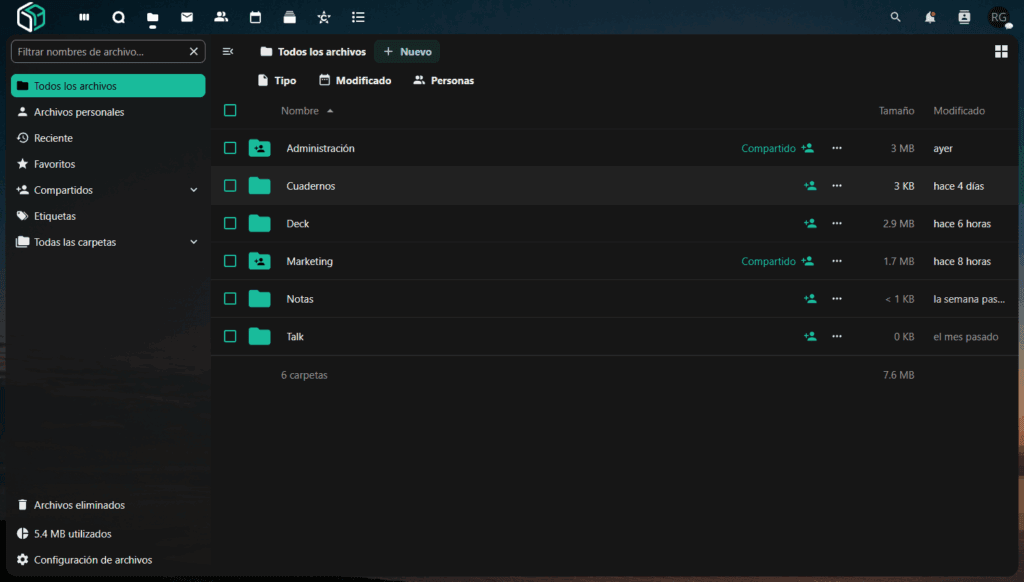The width and height of the screenshot is (1024, 582).
Task: Click share icon for Cuadernos folder
Action: (x=810, y=186)
